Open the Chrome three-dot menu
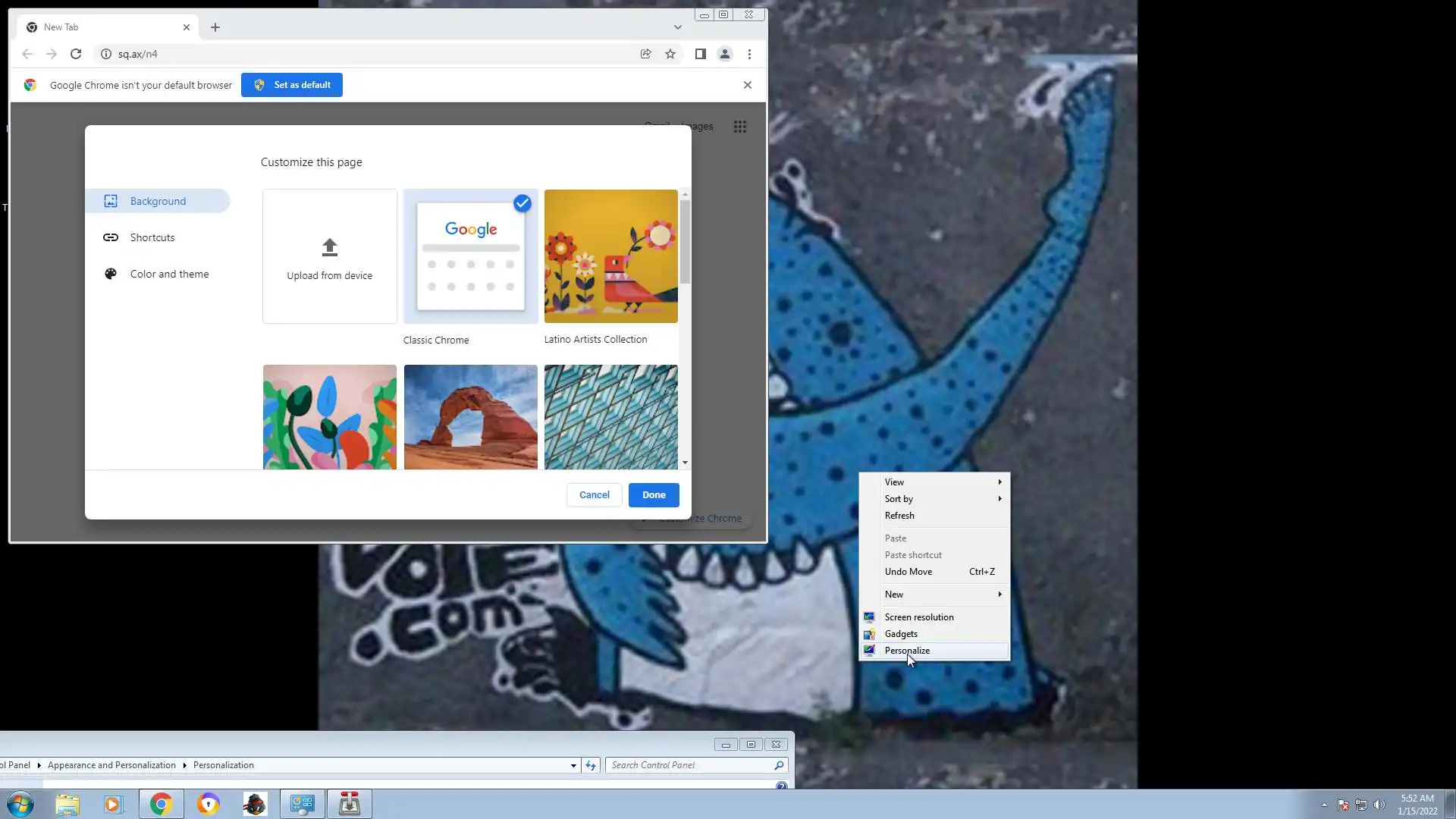This screenshot has height=819, width=1456. (x=749, y=54)
